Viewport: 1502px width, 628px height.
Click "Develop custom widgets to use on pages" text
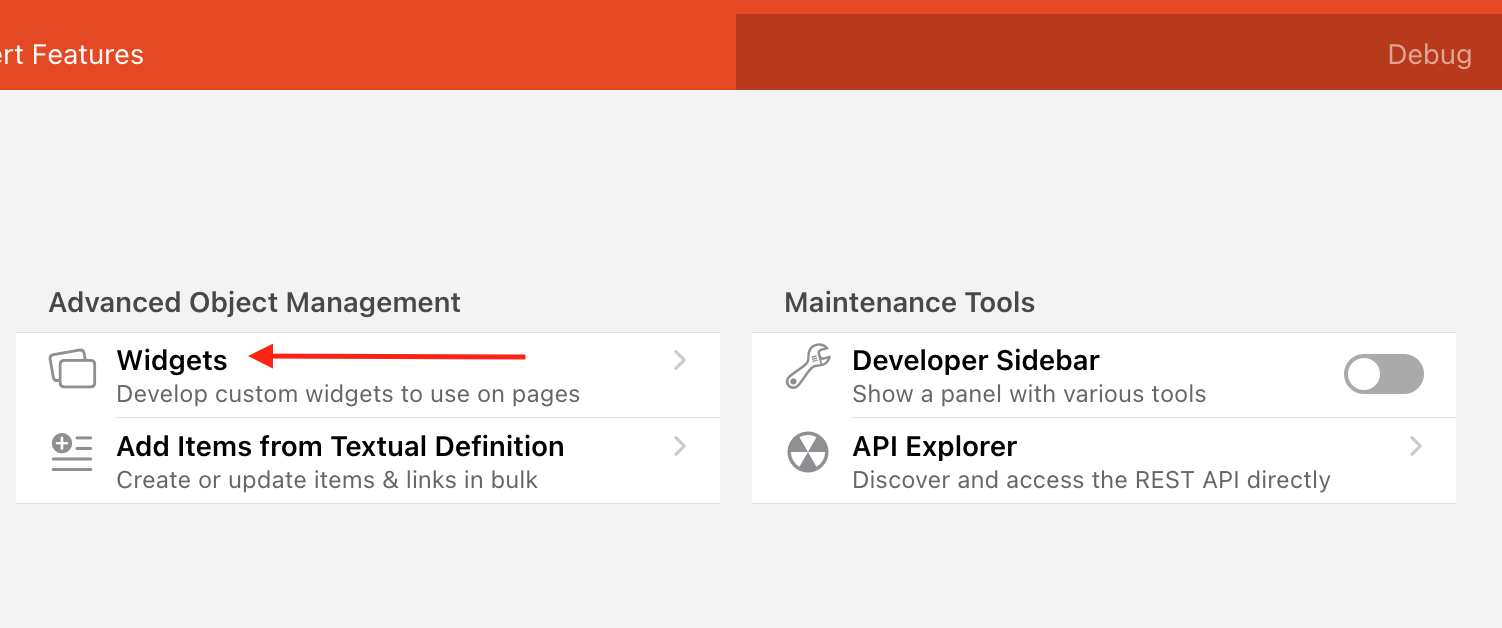tap(348, 394)
